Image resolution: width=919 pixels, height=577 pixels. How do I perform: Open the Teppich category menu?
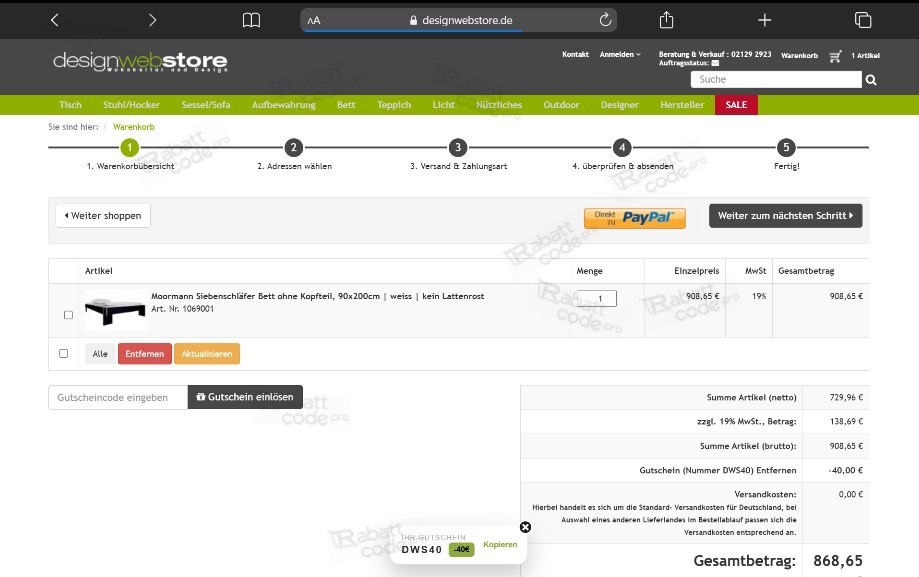pyautogui.click(x=394, y=105)
